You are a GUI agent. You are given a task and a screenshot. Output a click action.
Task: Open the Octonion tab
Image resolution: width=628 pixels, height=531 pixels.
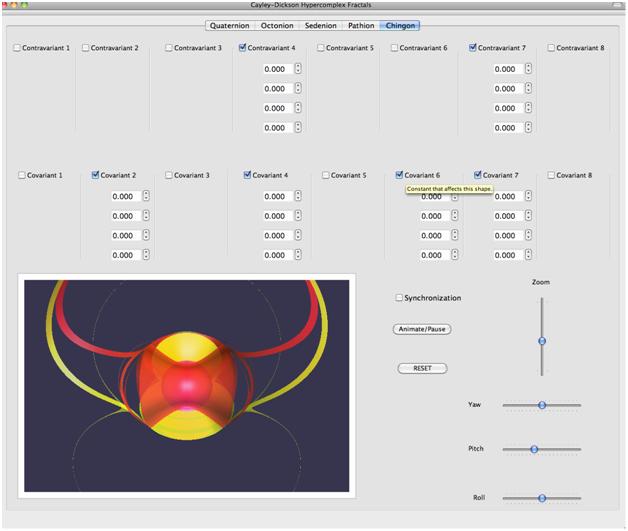[x=277, y=26]
